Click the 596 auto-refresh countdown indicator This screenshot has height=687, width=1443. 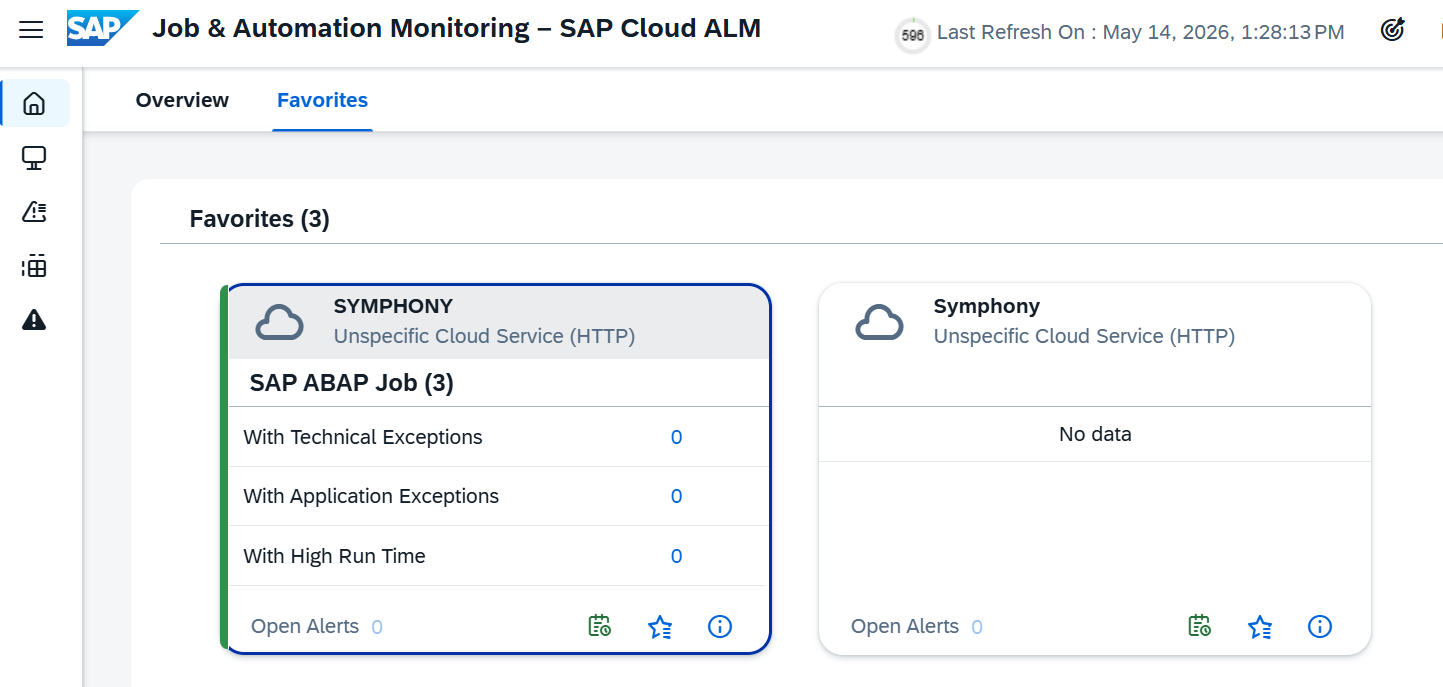pos(912,35)
